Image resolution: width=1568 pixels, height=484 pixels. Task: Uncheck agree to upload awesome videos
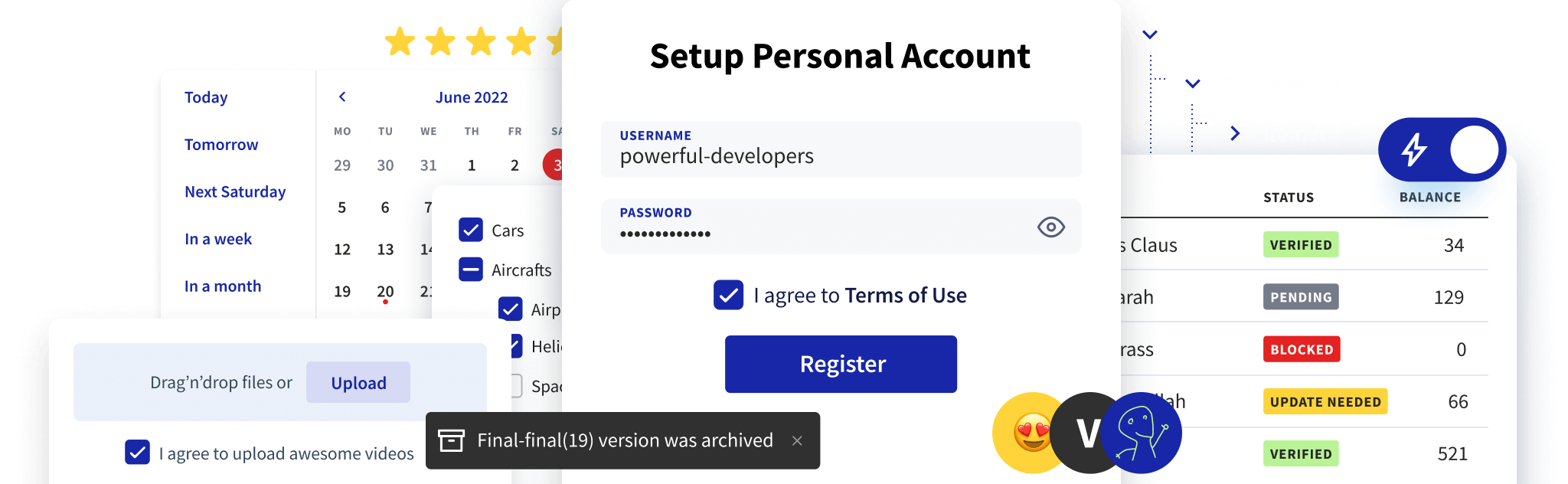(x=138, y=453)
